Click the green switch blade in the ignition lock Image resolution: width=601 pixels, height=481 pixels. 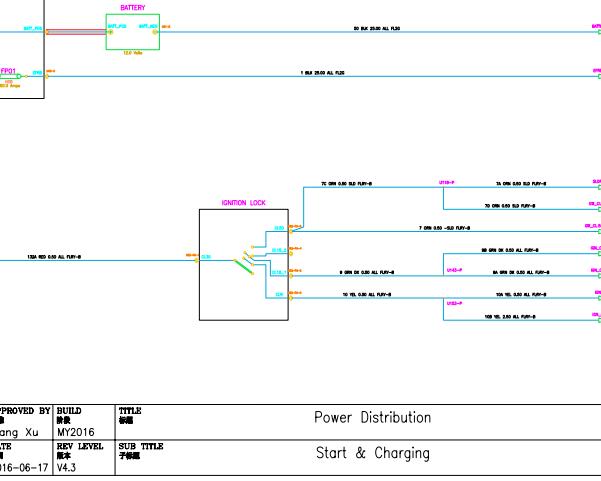(244, 267)
